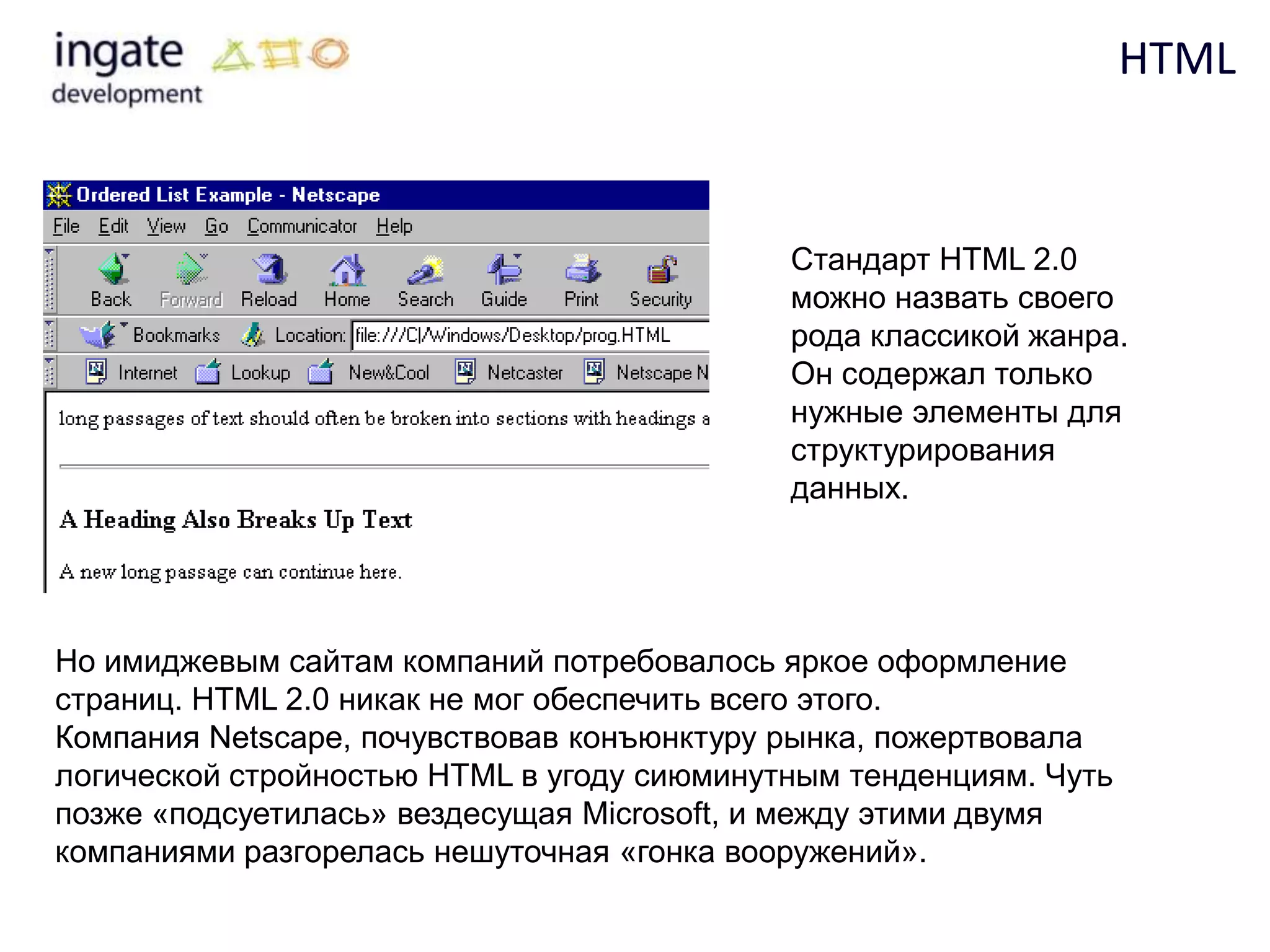Open the Internet personal toolbar icon
Screen dimensions: 1270x952
(96, 372)
